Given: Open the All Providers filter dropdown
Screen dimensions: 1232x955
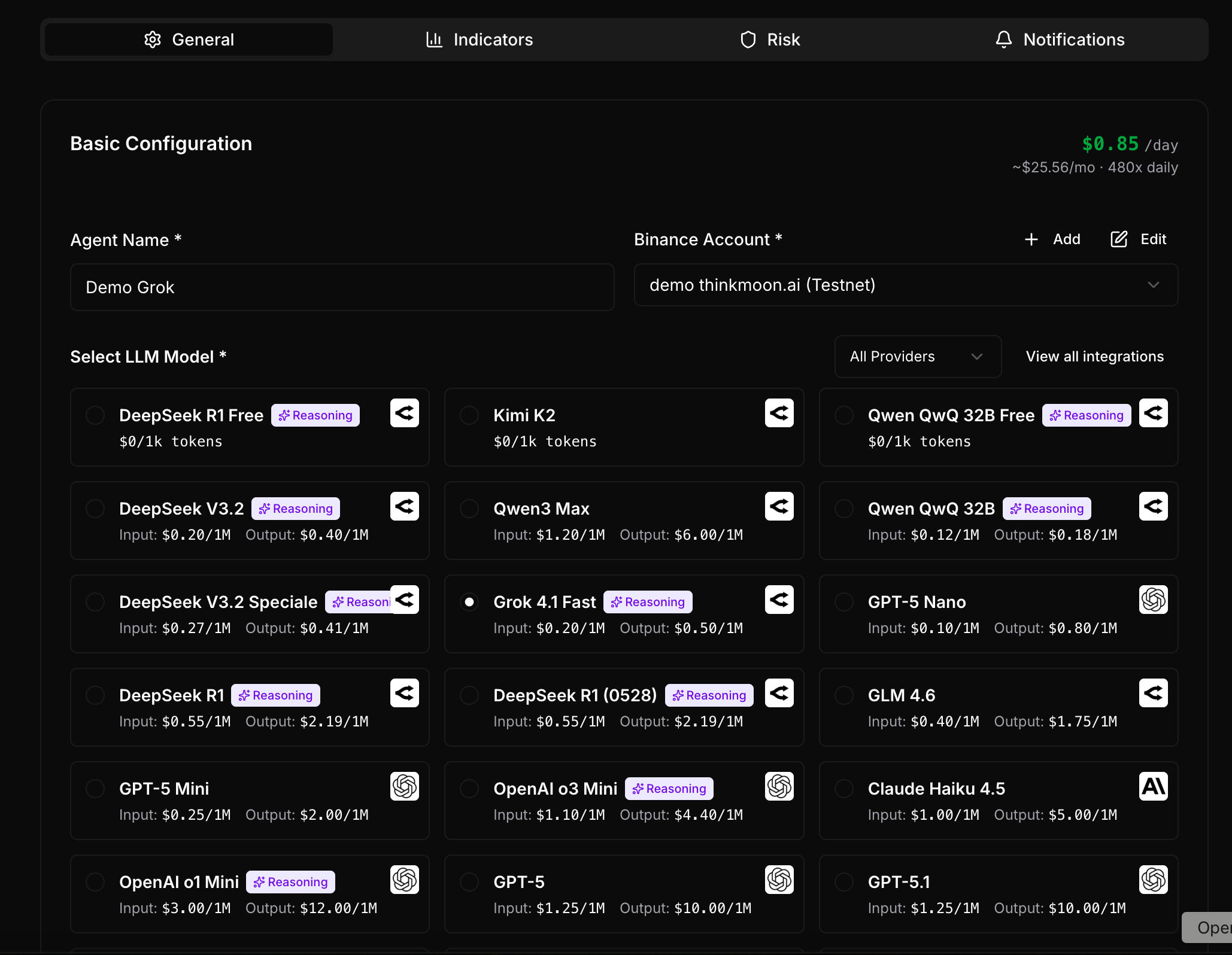Looking at the screenshot, I should (917, 357).
